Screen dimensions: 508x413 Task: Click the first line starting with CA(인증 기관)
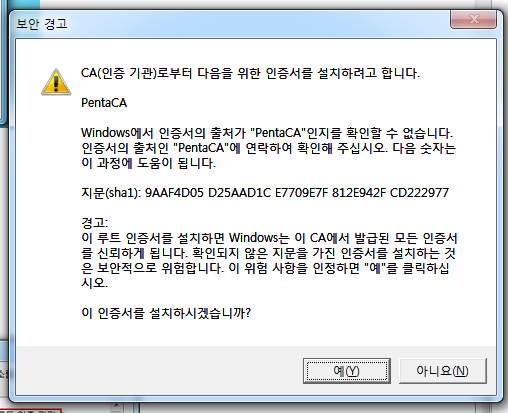tap(250, 73)
